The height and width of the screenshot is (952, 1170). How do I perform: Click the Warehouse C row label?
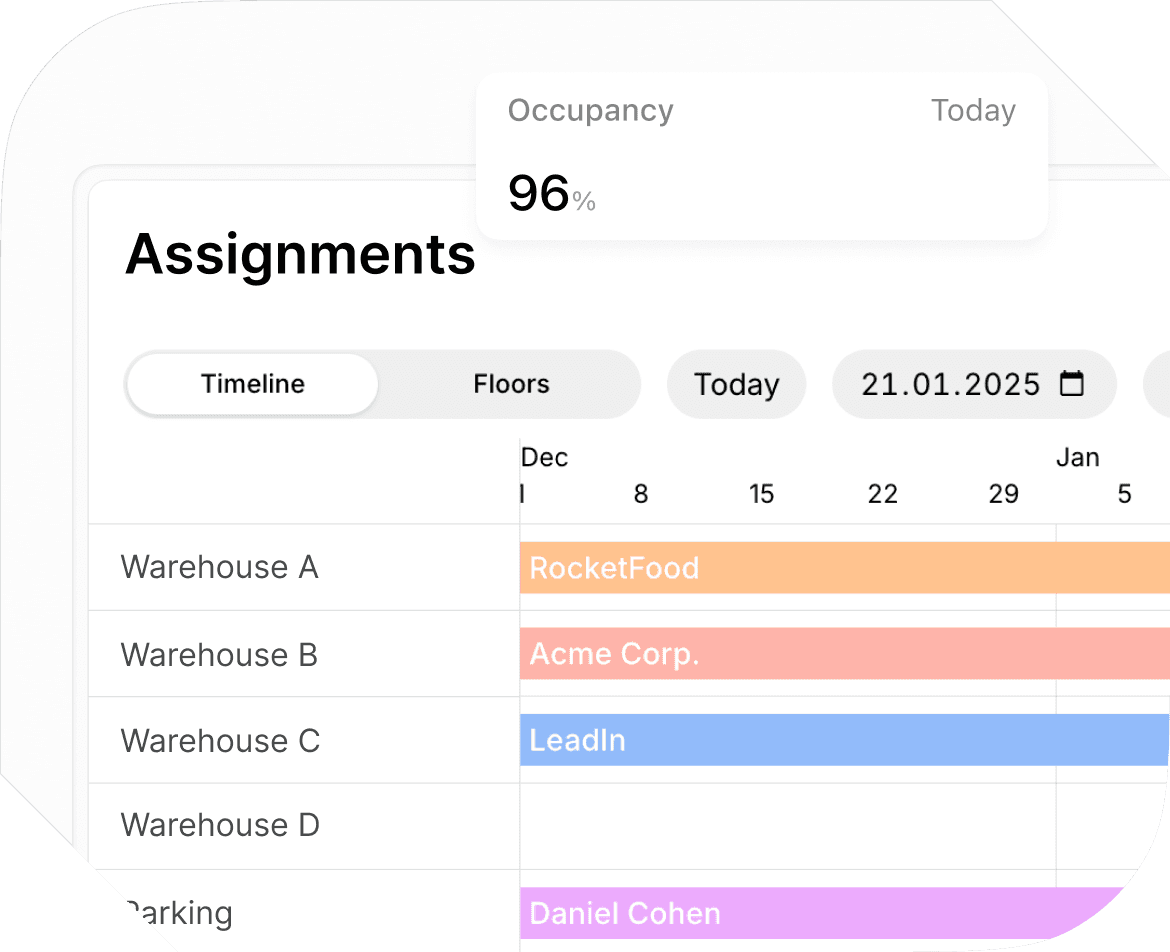(218, 740)
